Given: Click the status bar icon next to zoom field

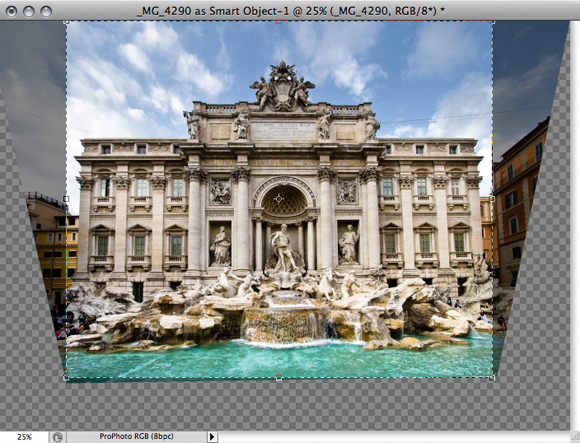Looking at the screenshot, I should point(57,437).
